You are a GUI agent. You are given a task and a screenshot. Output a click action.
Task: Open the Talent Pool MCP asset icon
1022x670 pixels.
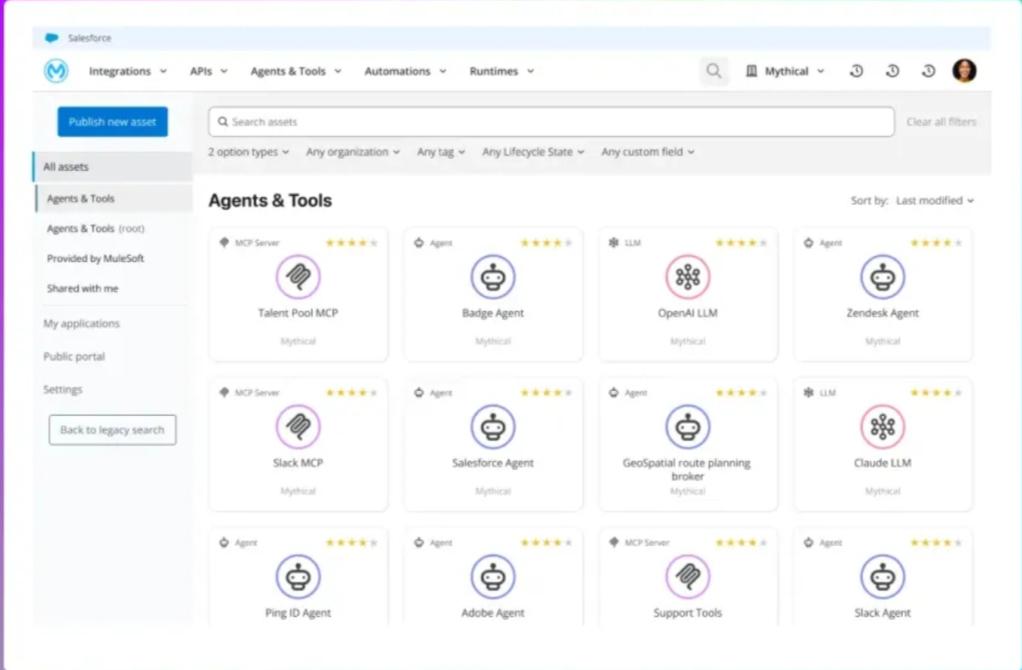tap(298, 277)
